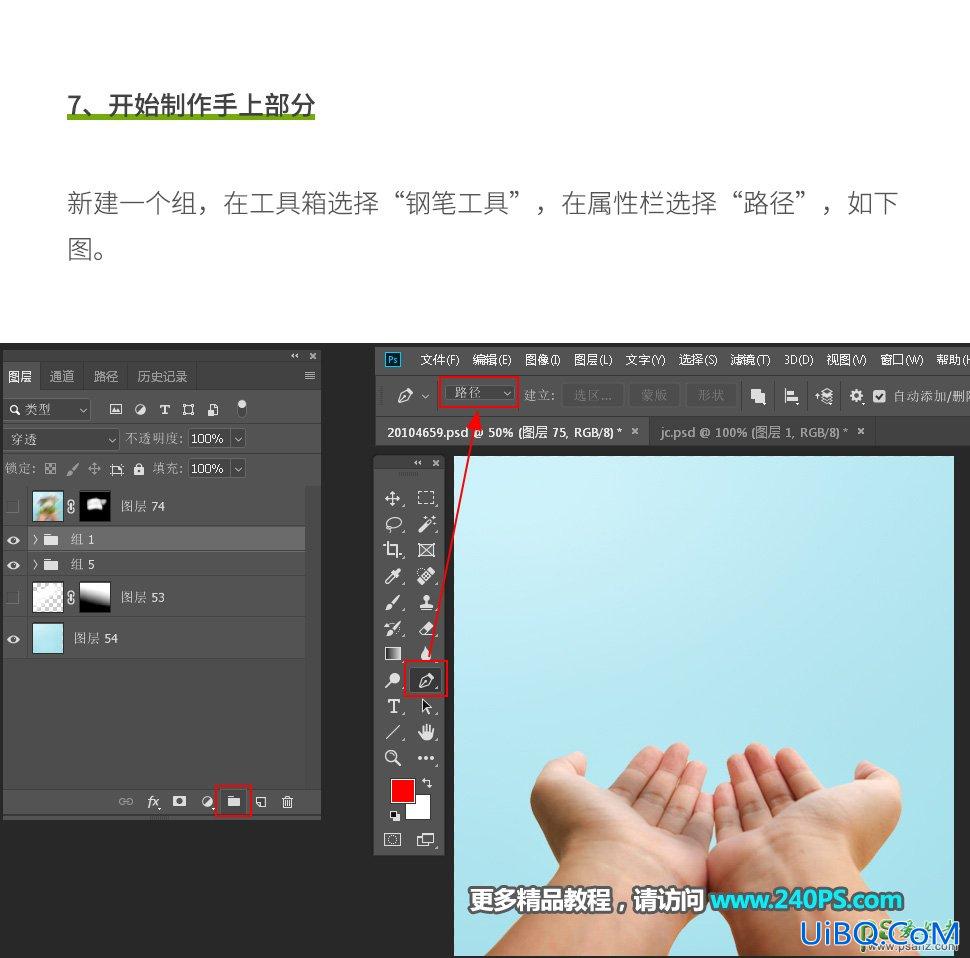
Task: Select the Gradient tool
Action: 392,654
